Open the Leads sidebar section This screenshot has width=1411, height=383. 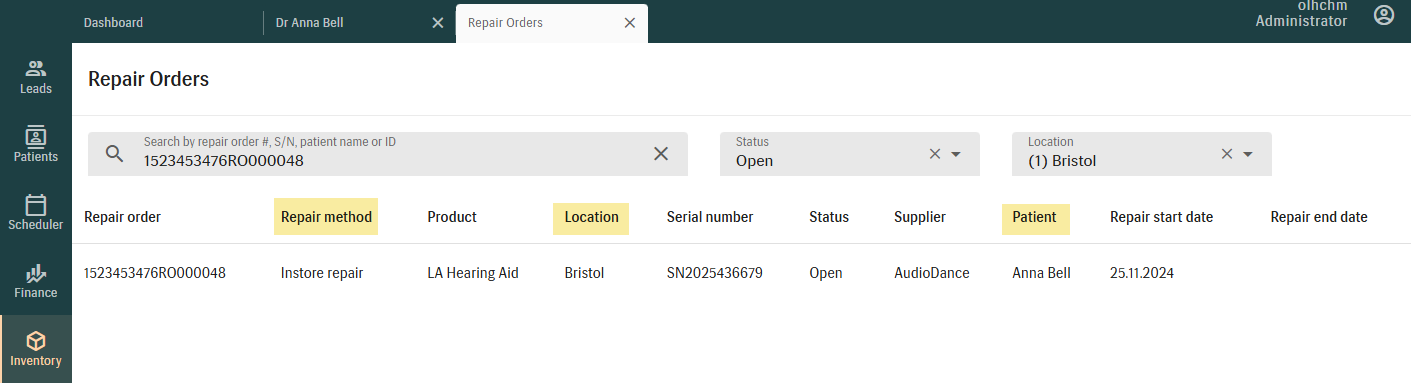pos(36,77)
